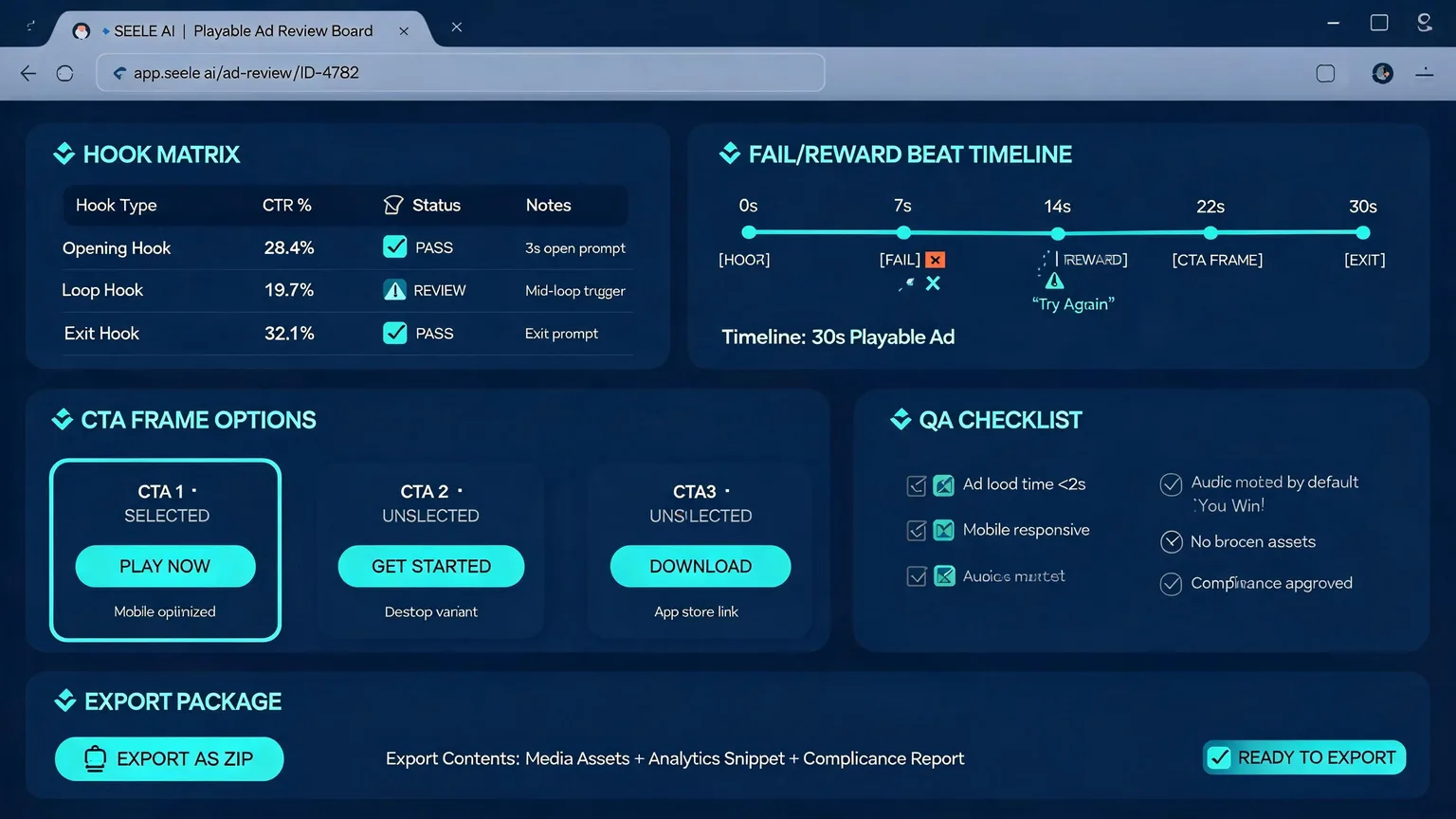Click the site info icon in the address bar
Viewport: 1456px width, 819px height.
119,73
